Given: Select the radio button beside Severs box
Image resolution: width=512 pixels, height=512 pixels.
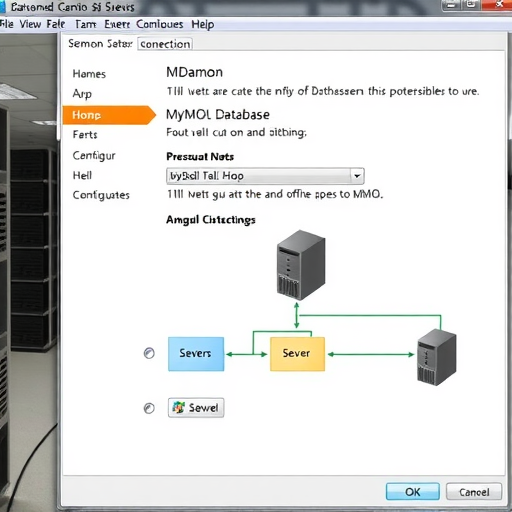Looking at the screenshot, I should (x=149, y=353).
